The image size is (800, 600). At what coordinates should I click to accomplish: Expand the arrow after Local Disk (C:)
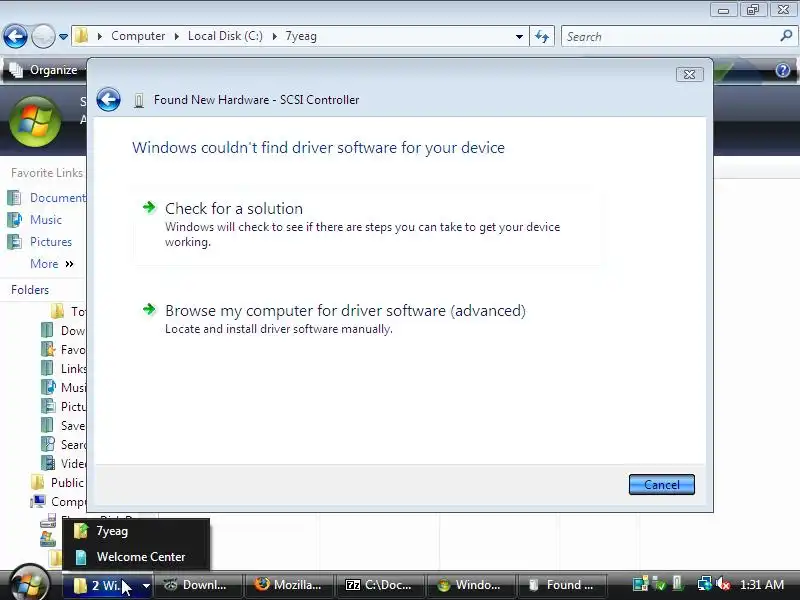(274, 36)
